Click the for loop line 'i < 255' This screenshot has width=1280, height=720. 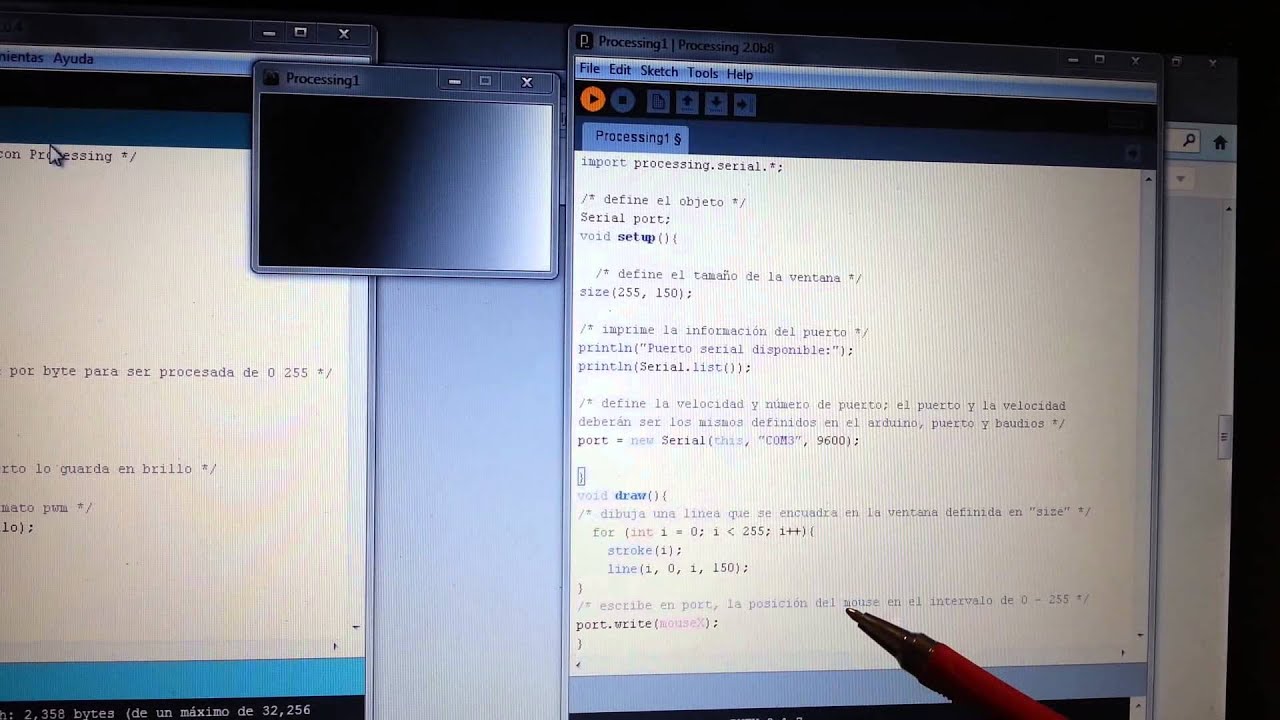[703, 532]
